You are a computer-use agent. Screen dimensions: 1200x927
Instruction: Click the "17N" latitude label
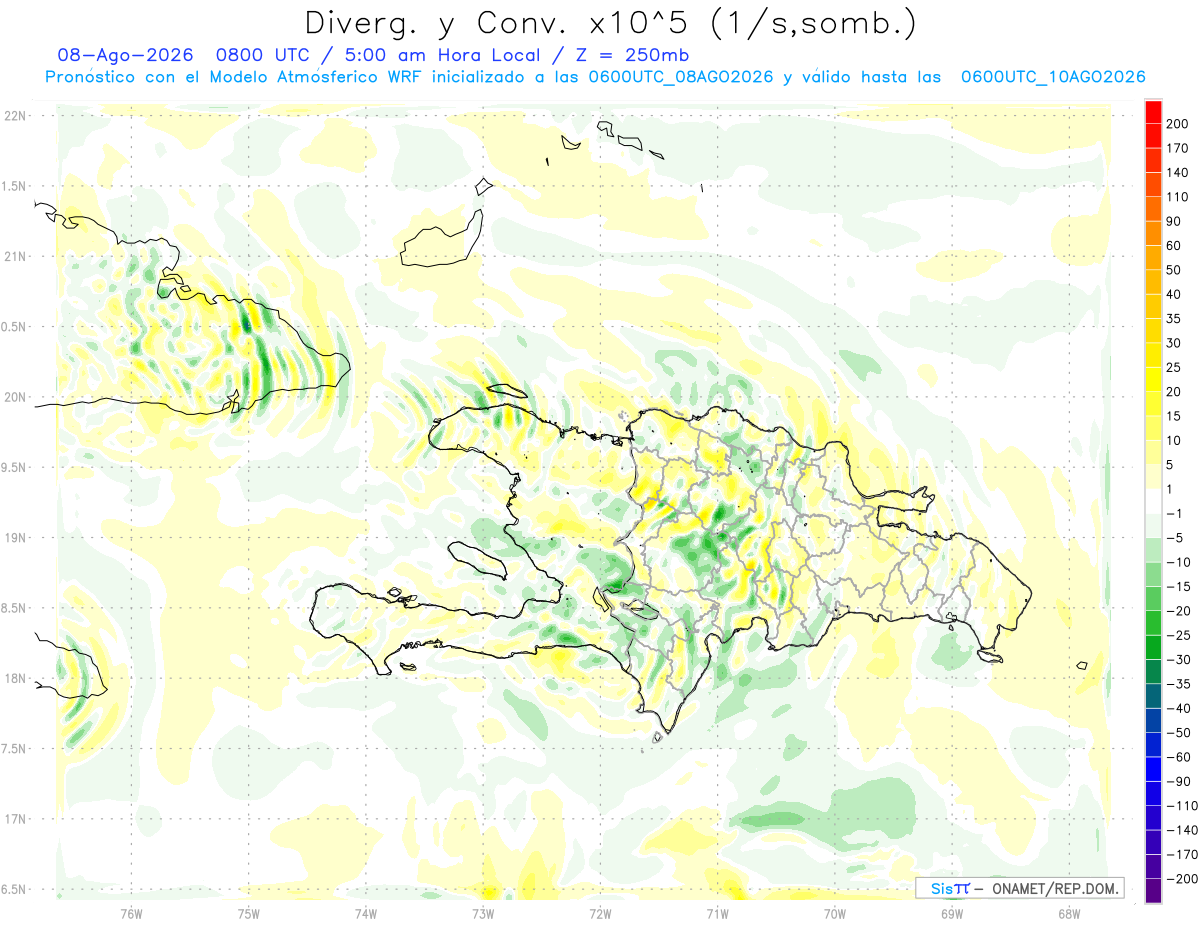[x=14, y=819]
